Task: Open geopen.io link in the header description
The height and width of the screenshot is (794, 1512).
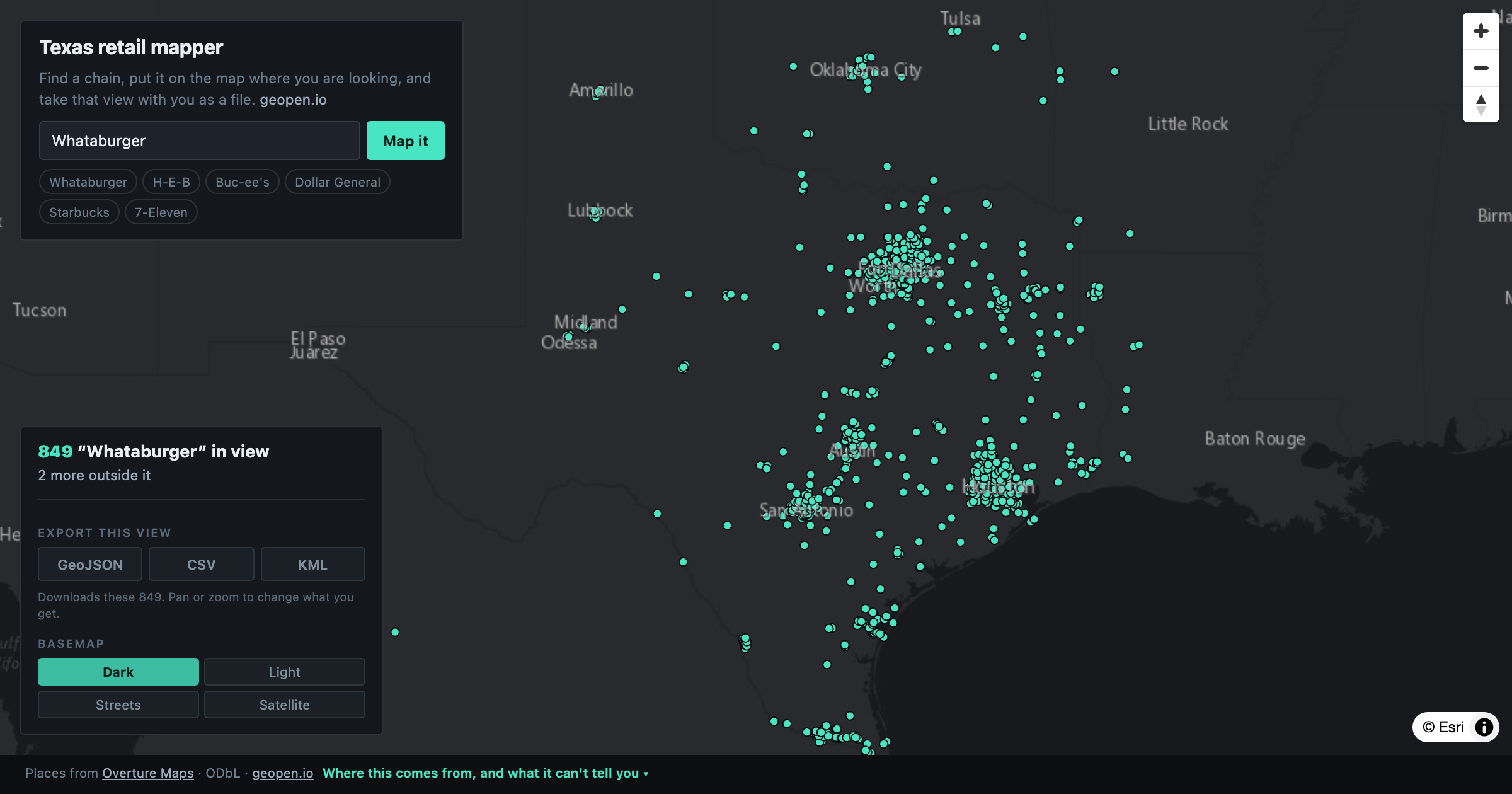Action: pos(293,100)
